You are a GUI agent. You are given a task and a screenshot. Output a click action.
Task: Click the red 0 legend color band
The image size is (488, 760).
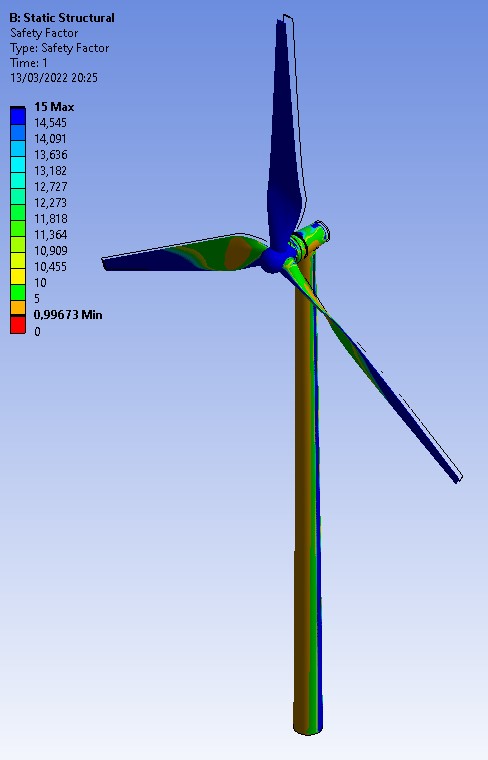tap(18, 325)
